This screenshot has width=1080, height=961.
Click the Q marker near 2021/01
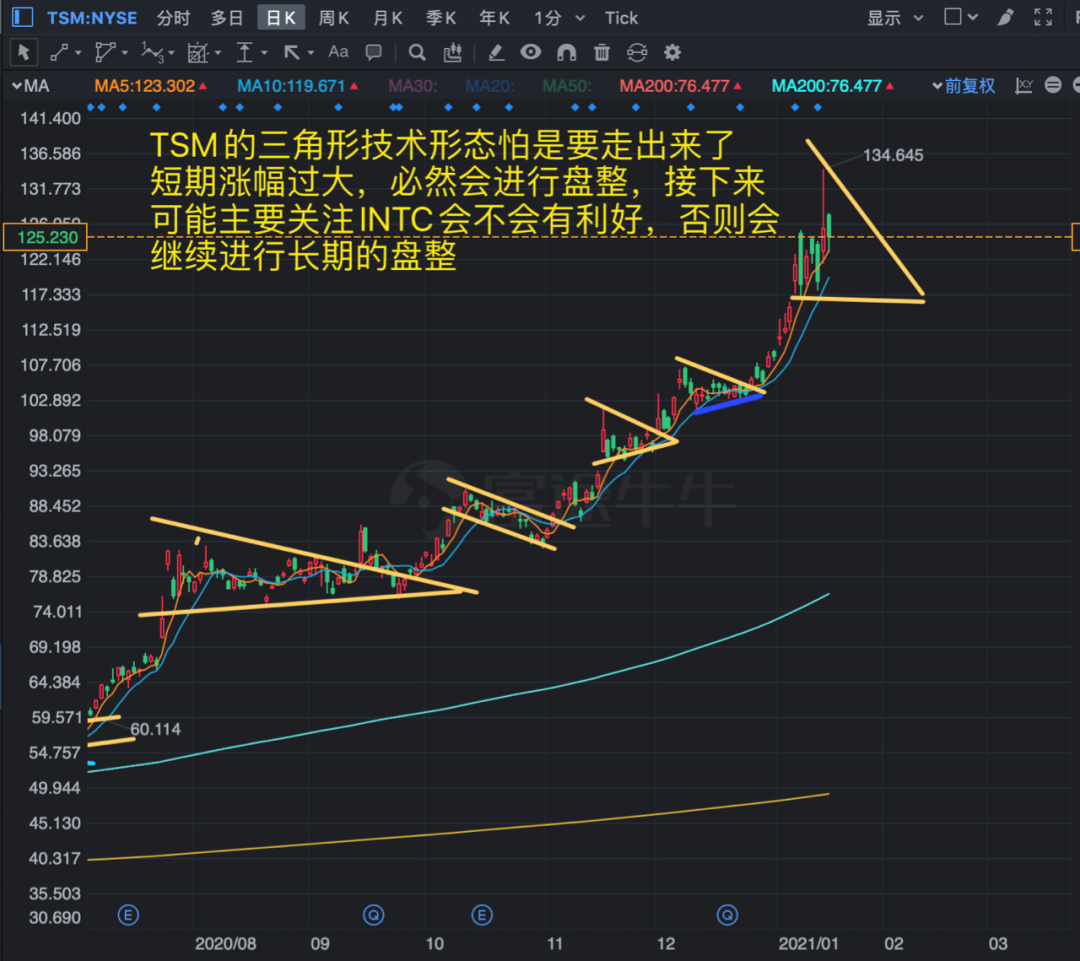click(x=727, y=916)
